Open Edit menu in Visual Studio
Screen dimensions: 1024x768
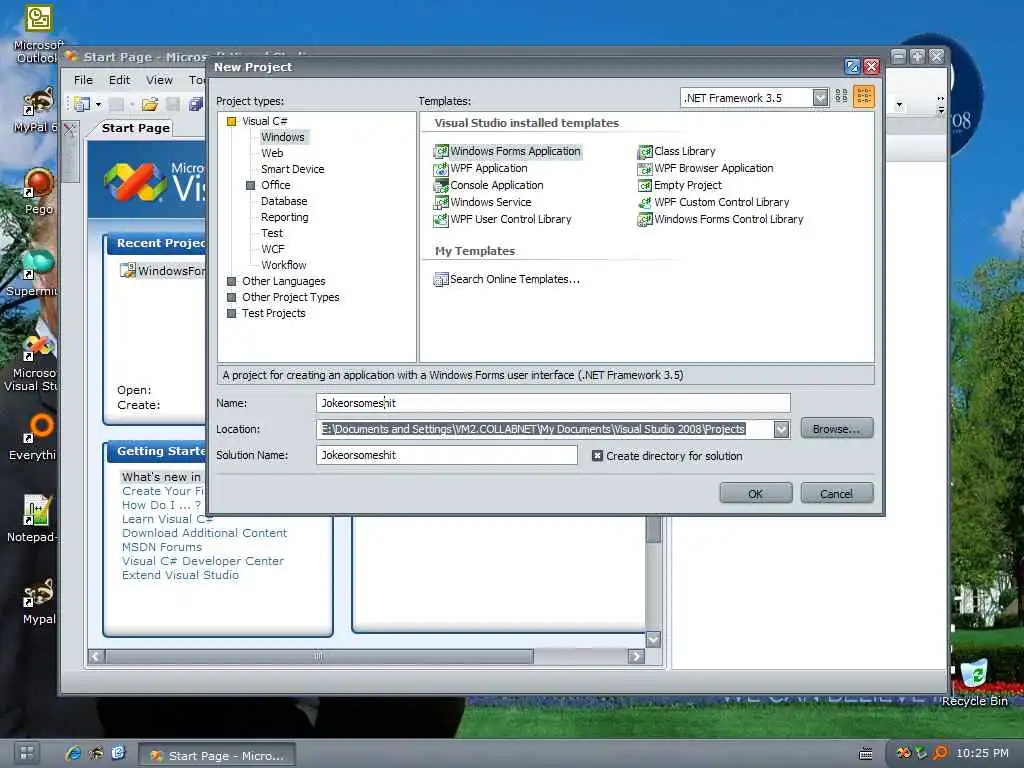120,80
